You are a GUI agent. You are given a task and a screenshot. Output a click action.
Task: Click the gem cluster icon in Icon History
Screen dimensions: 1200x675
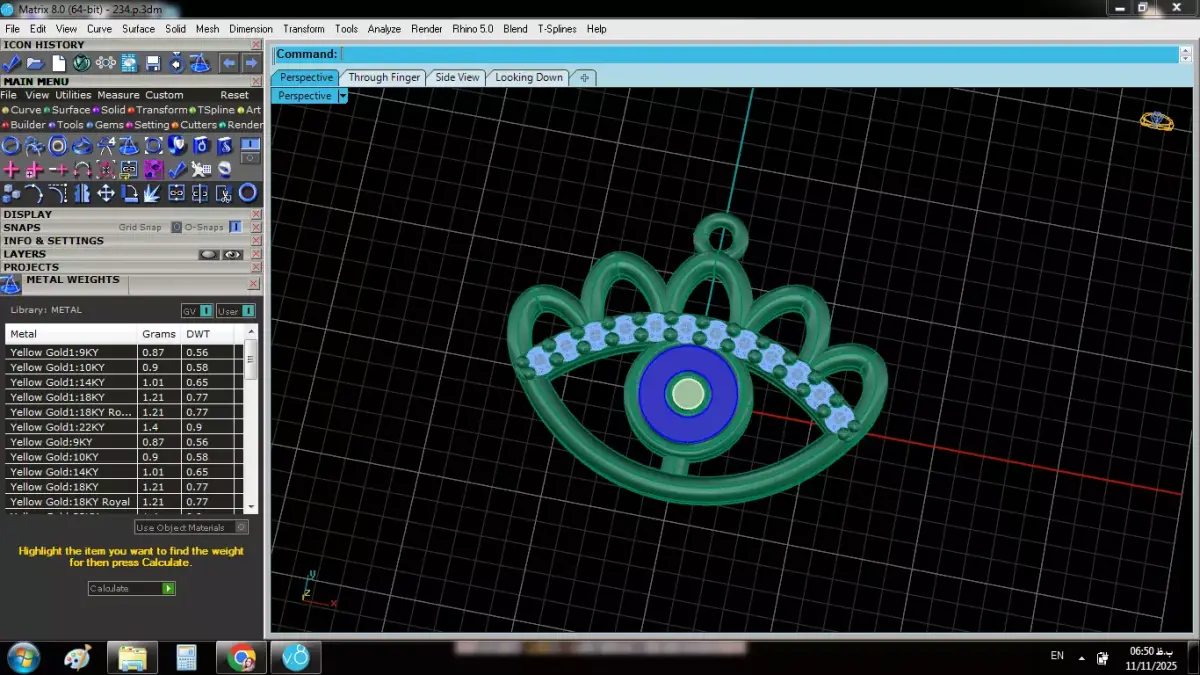(x=106, y=63)
